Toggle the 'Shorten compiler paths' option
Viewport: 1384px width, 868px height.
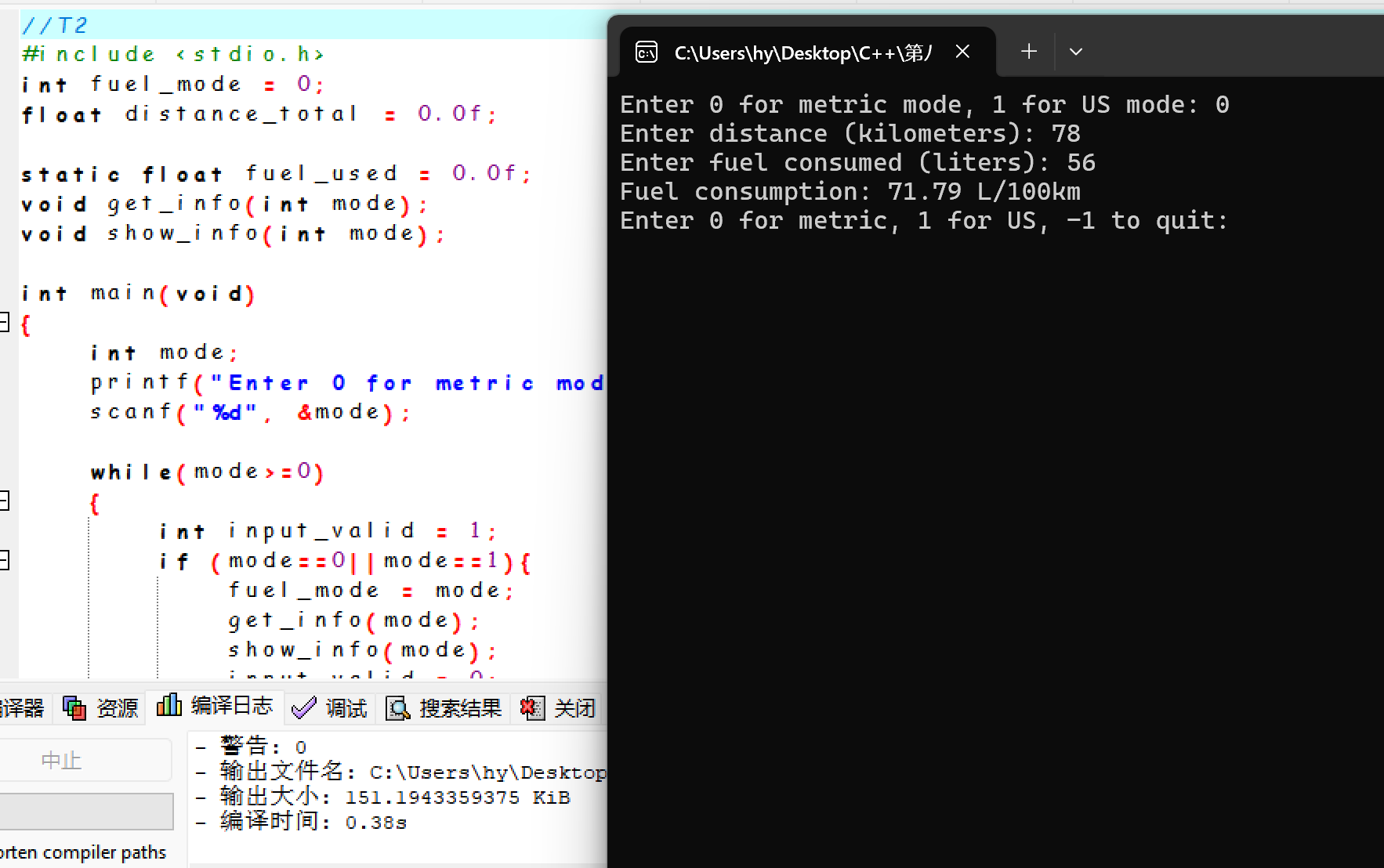83,852
